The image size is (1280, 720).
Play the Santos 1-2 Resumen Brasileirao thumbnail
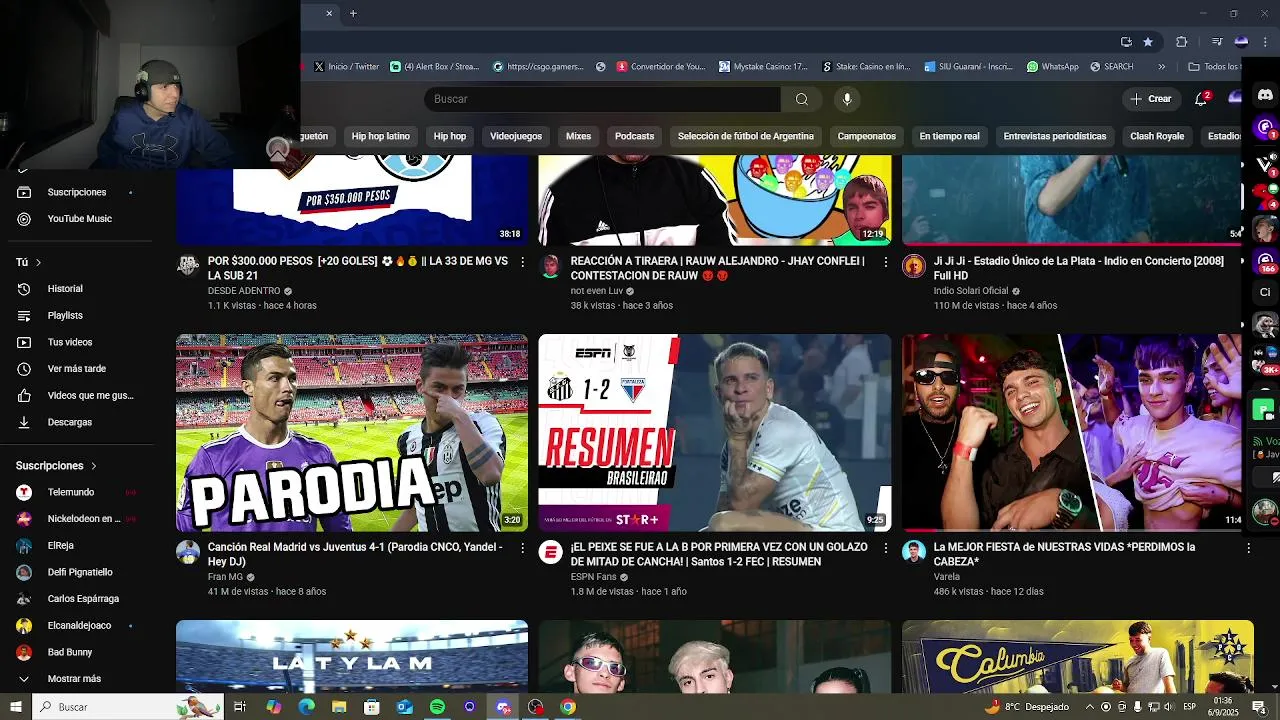tap(714, 433)
